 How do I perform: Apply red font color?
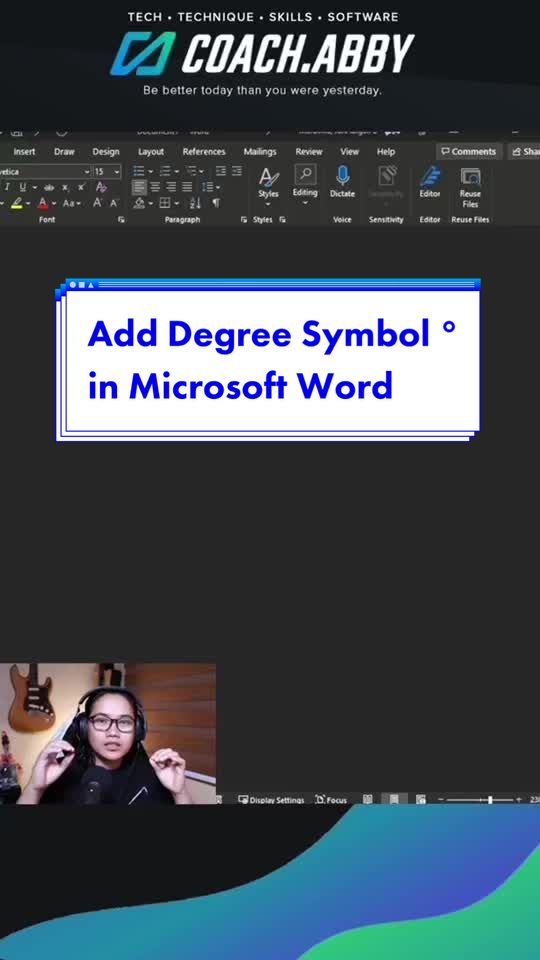(43, 203)
